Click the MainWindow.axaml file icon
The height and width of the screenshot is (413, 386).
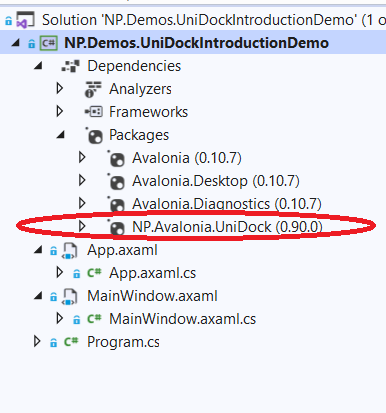tap(70, 297)
